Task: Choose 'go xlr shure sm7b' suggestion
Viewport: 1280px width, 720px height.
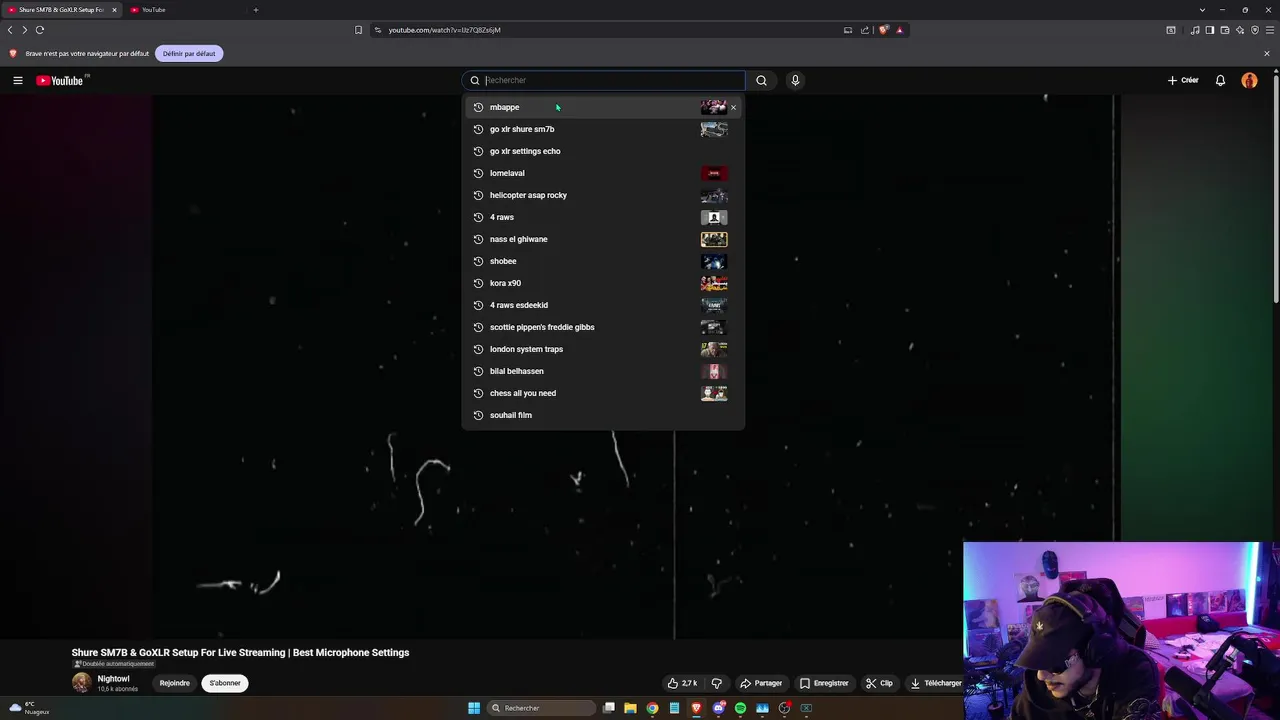Action: [x=603, y=129]
